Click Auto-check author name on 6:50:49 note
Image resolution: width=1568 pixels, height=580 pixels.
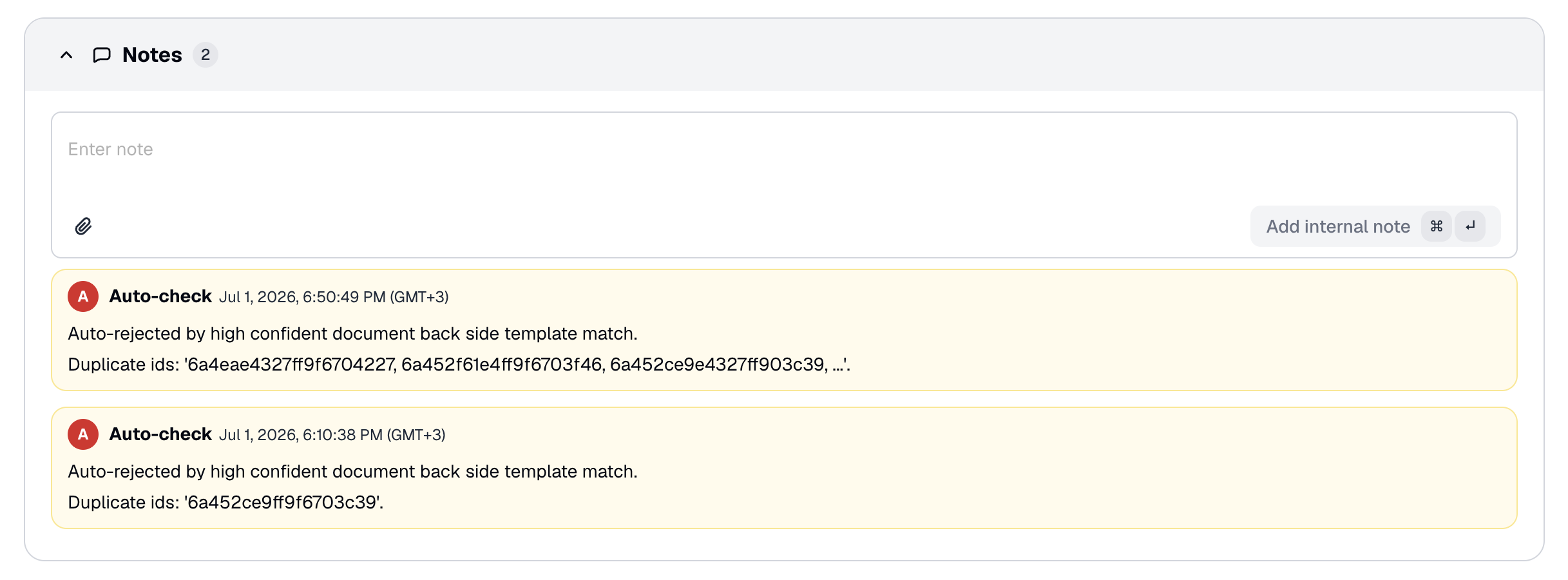[x=160, y=296]
